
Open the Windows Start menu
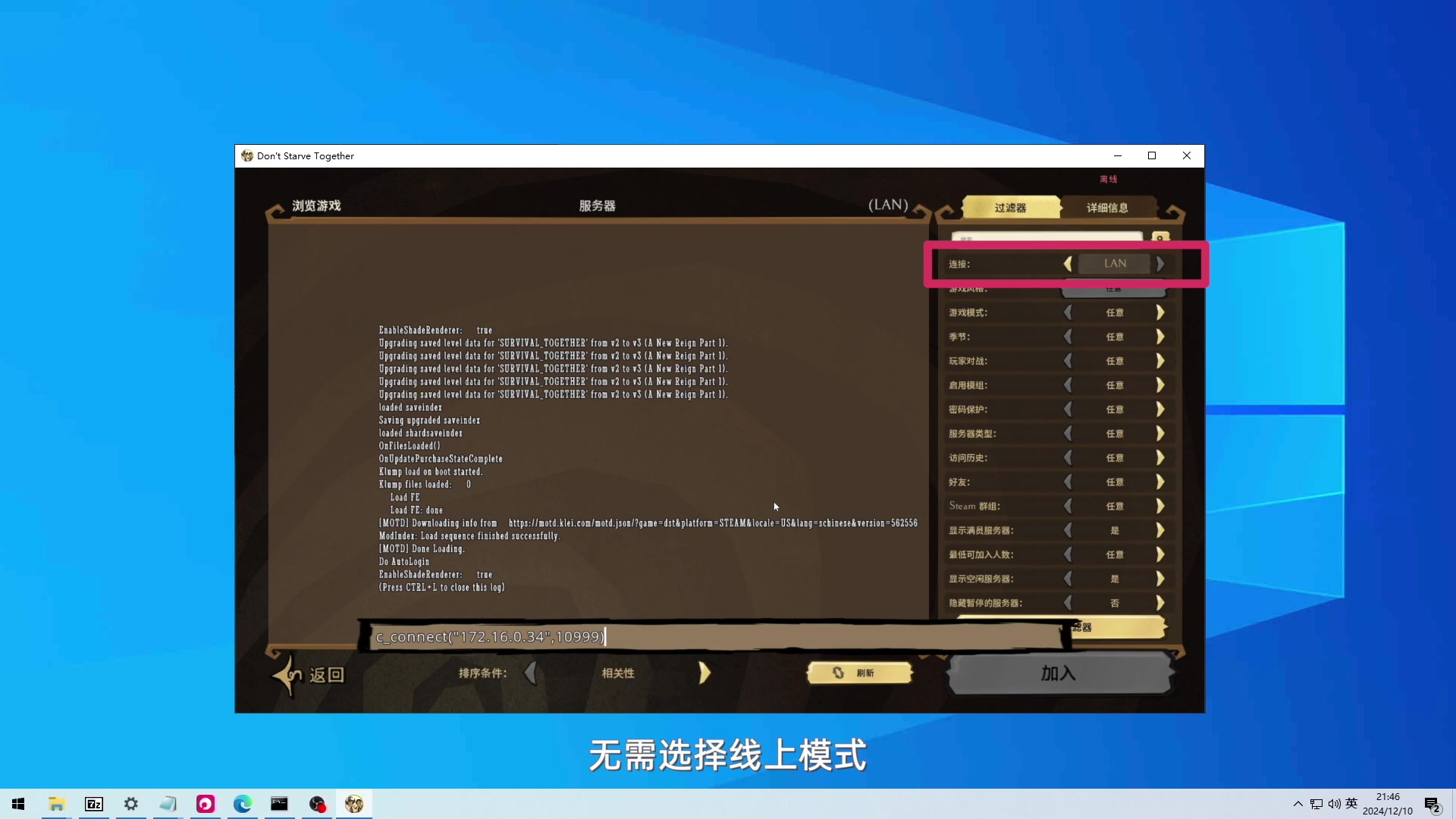click(18, 804)
